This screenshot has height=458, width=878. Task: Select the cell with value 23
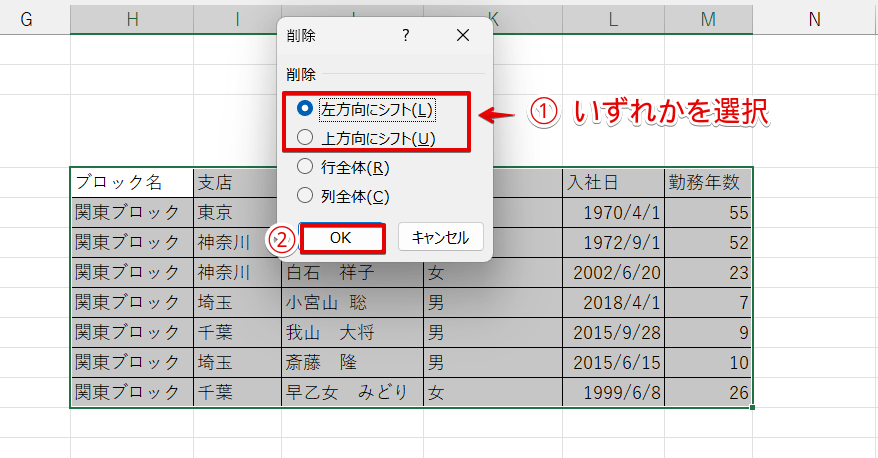708,273
